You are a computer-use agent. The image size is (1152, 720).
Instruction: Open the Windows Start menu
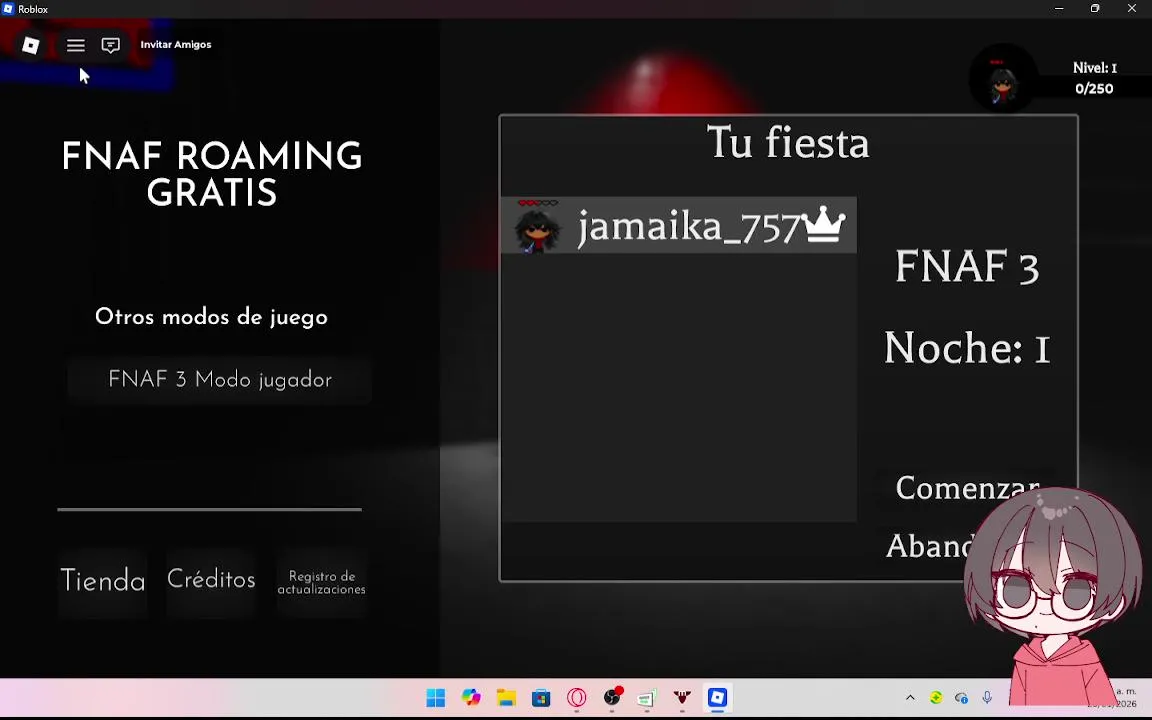[436, 697]
